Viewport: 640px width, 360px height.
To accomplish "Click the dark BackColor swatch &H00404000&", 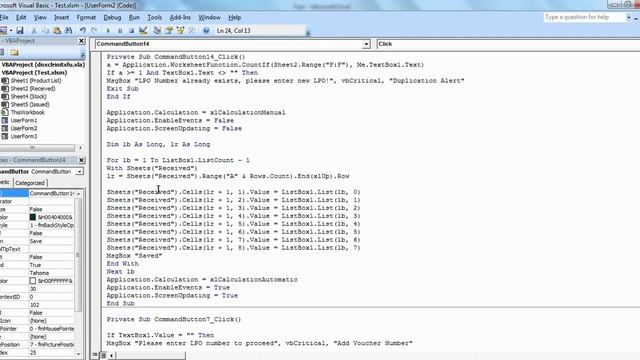I will [x=33, y=217].
